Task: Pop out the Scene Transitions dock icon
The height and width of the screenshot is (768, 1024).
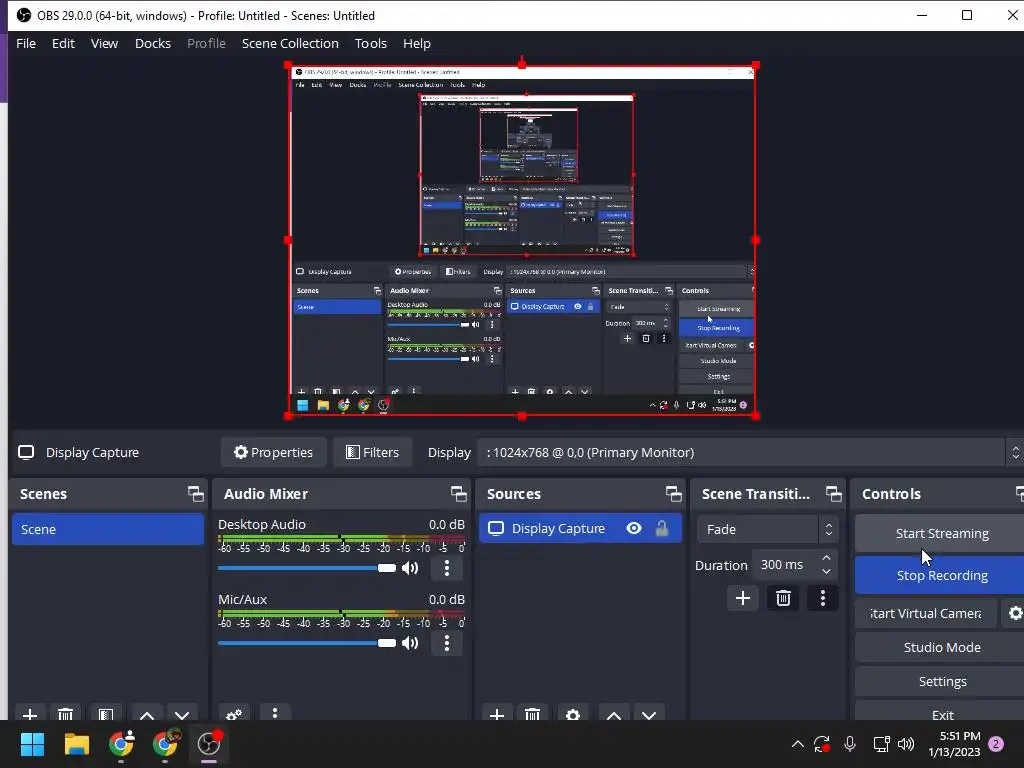Action: (x=833, y=494)
